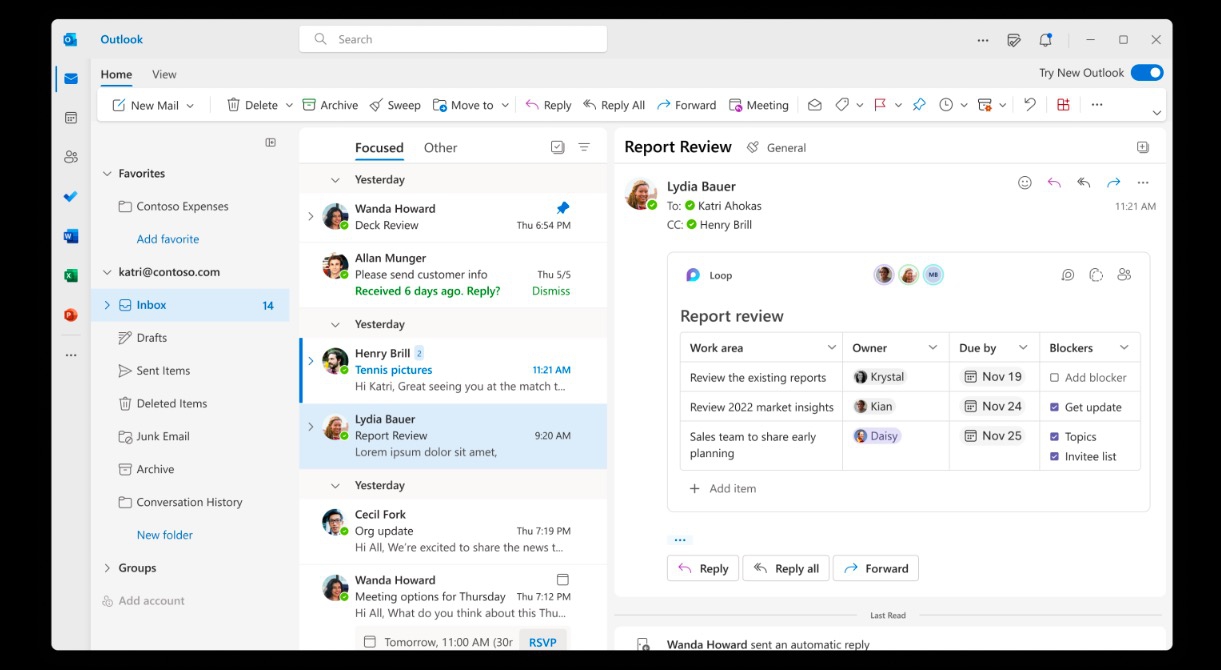Add emoji reaction to Lydia Bauer's email
The width and height of the screenshot is (1221, 670).
click(x=1024, y=183)
